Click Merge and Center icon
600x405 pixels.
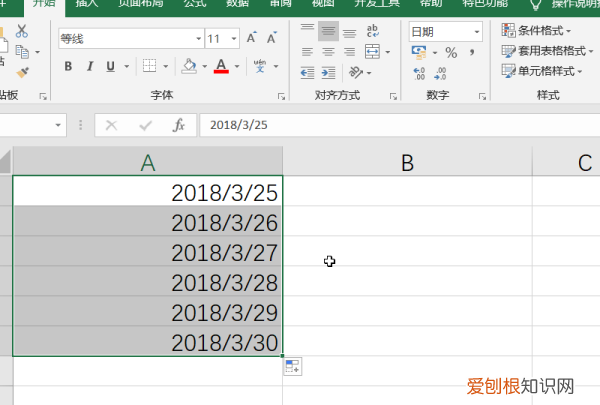tap(372, 51)
